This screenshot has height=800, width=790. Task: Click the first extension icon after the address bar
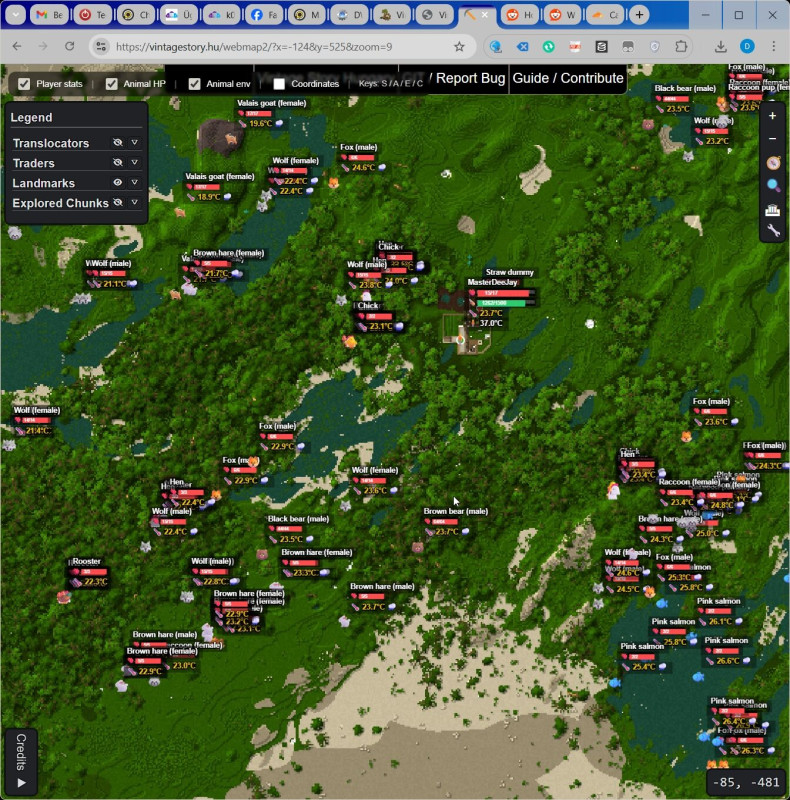click(x=495, y=47)
